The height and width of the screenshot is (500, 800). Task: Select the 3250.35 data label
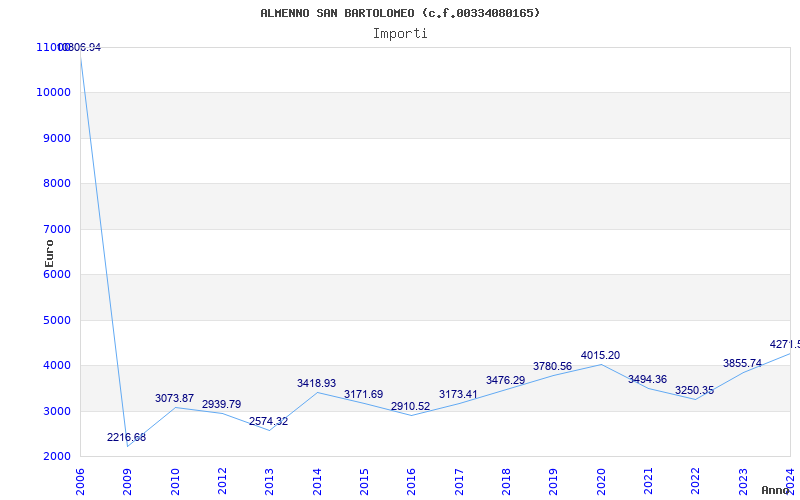click(694, 390)
